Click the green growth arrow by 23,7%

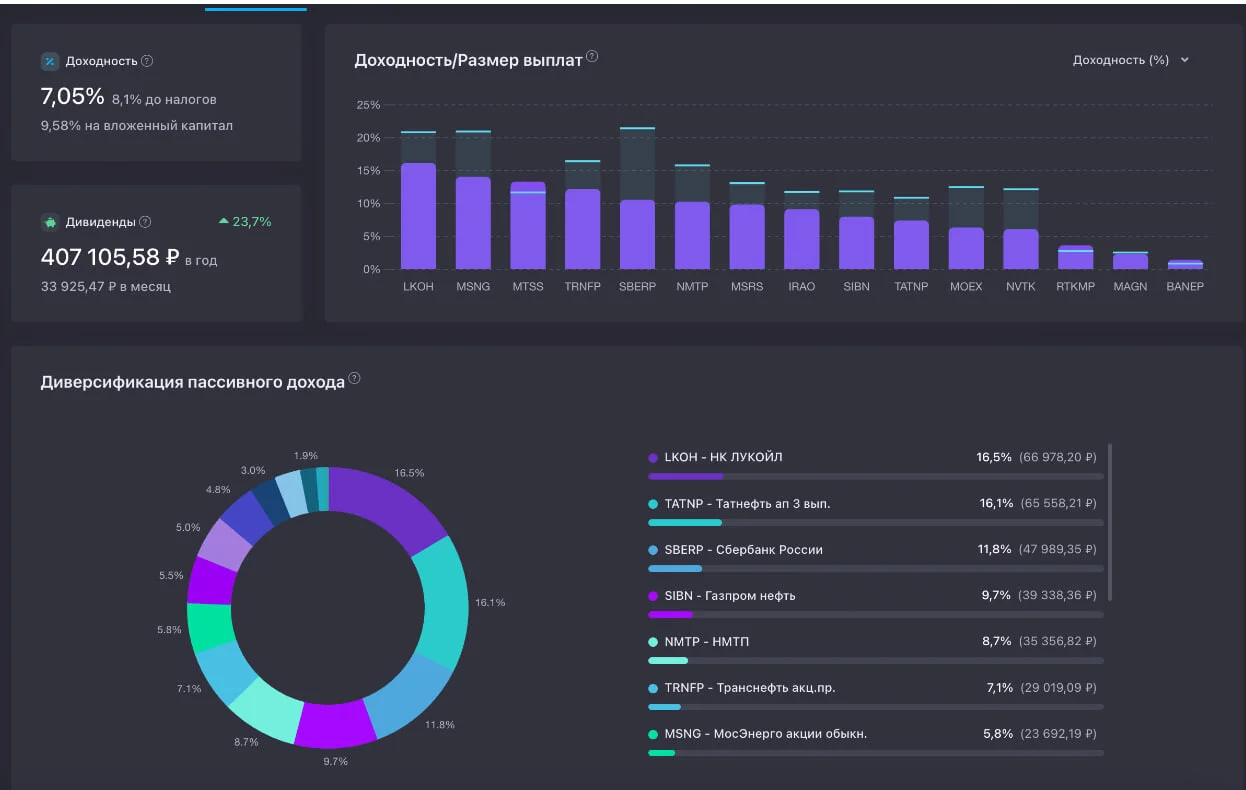(x=224, y=221)
